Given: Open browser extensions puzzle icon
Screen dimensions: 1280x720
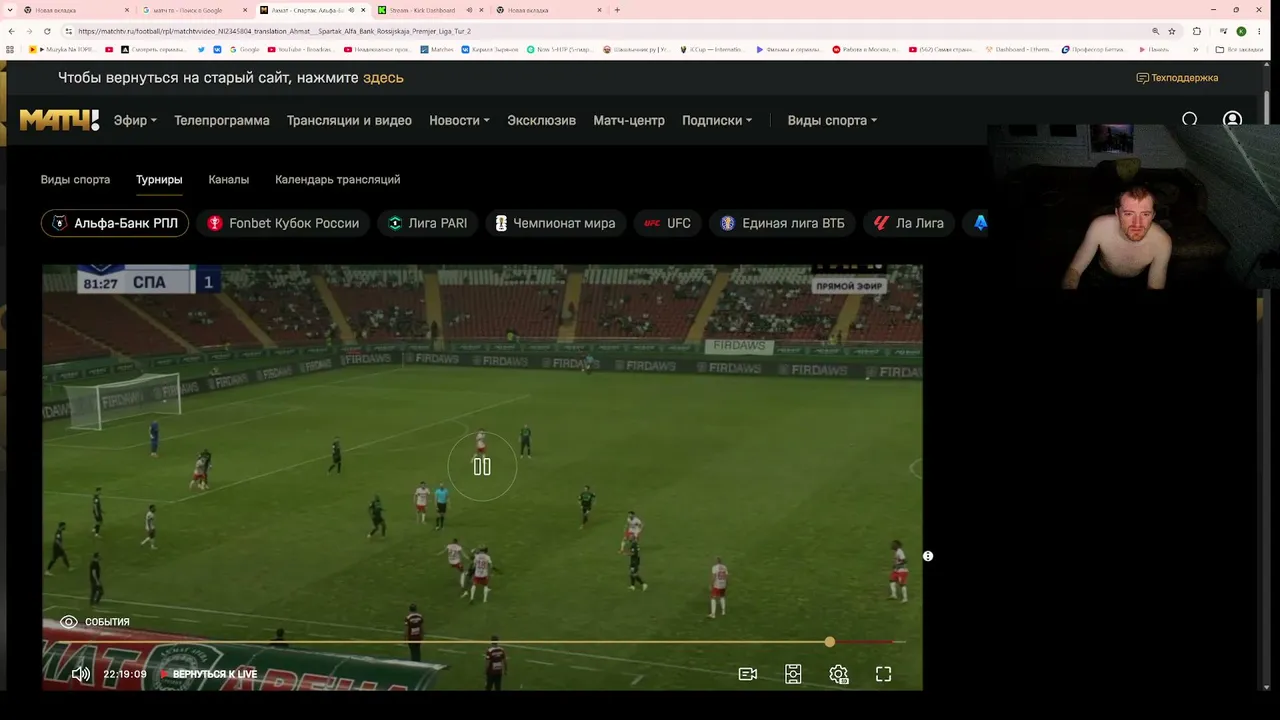Looking at the screenshot, I should point(1197,31).
